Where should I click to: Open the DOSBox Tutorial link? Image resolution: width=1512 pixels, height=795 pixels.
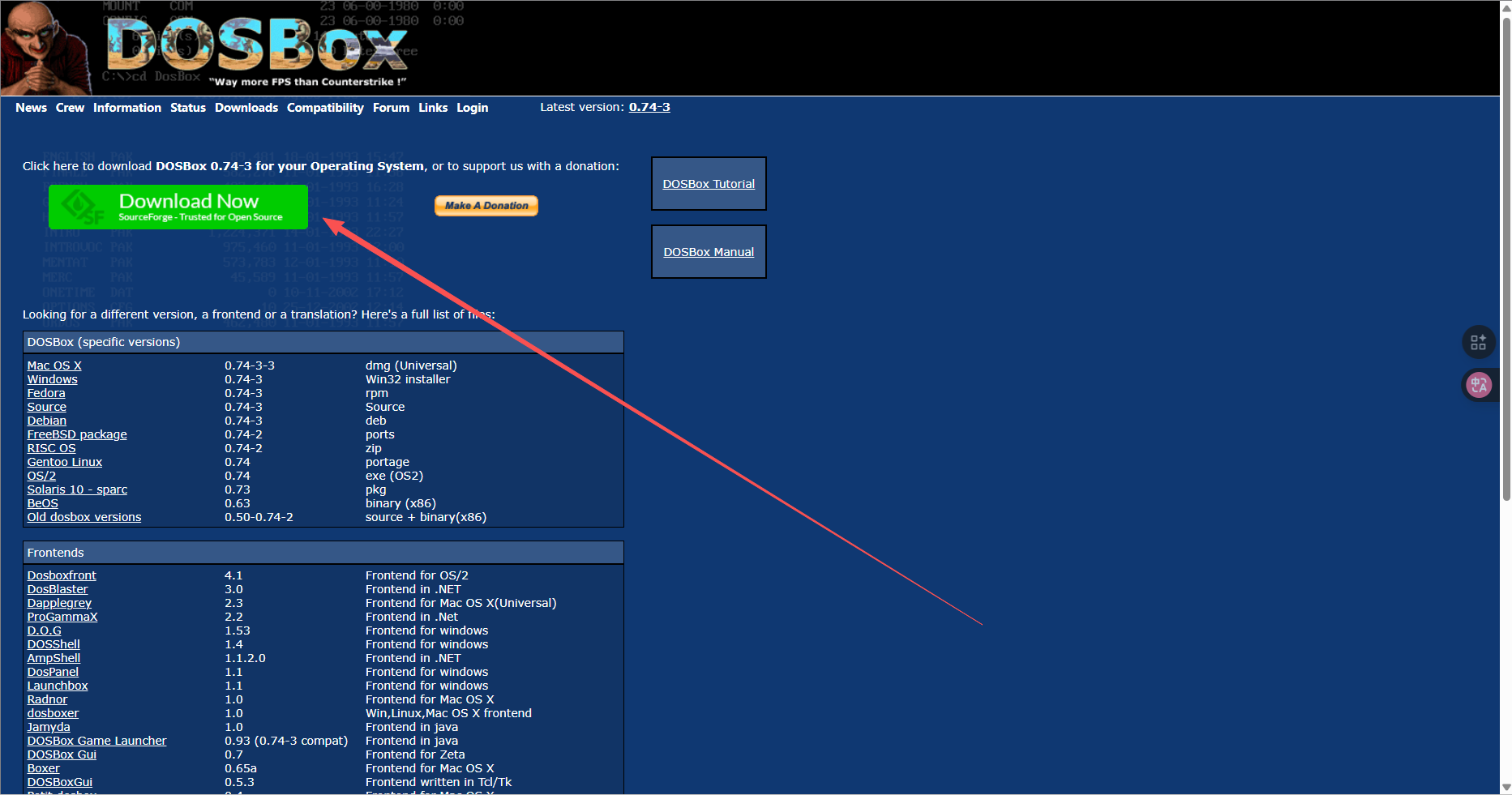click(x=709, y=184)
